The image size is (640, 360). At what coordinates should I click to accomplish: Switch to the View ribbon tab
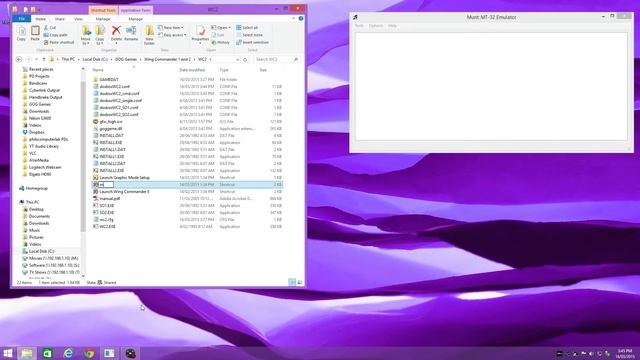(x=78, y=19)
